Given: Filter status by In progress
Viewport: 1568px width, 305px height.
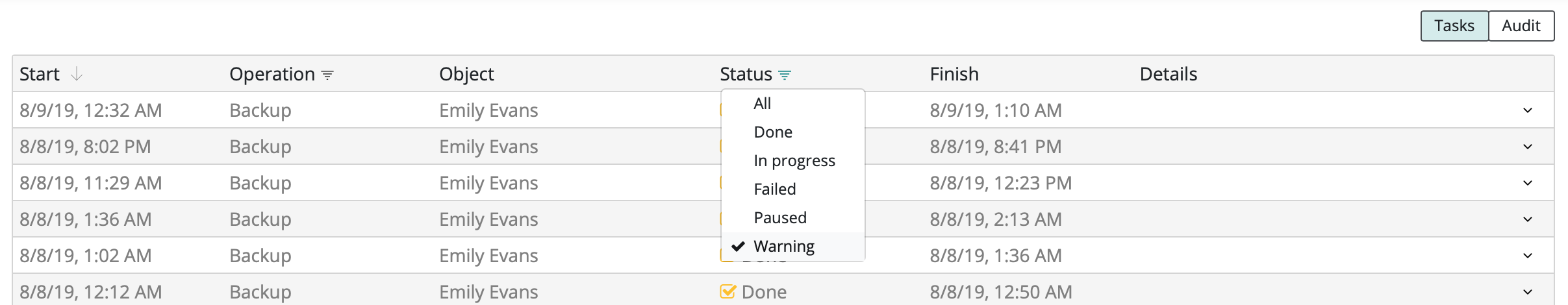Looking at the screenshot, I should click(x=794, y=161).
